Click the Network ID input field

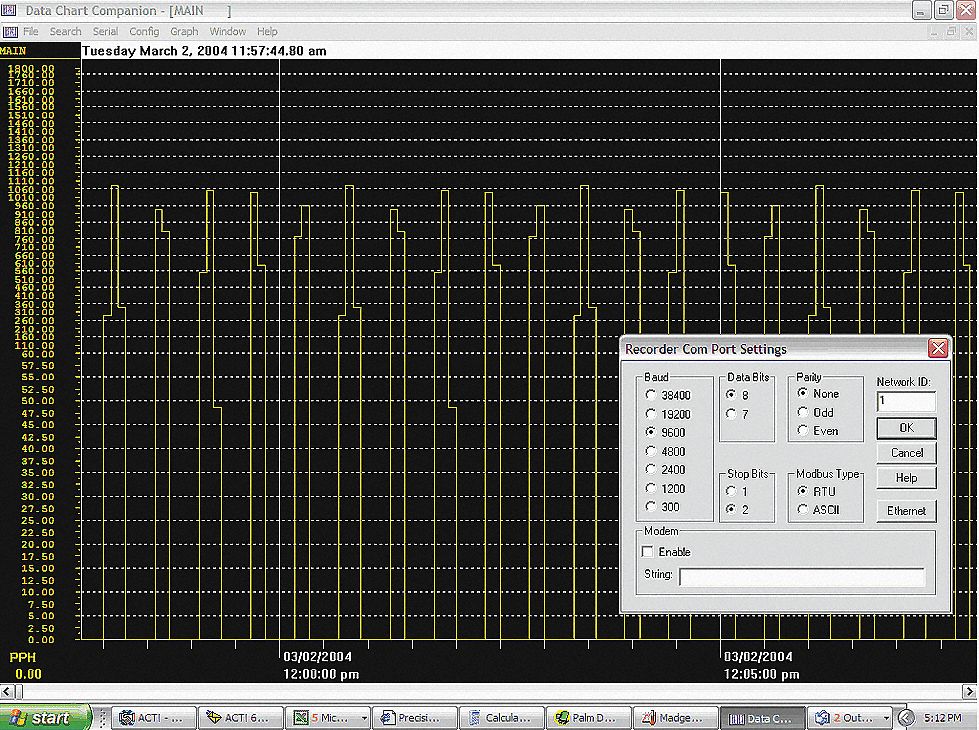coord(906,401)
